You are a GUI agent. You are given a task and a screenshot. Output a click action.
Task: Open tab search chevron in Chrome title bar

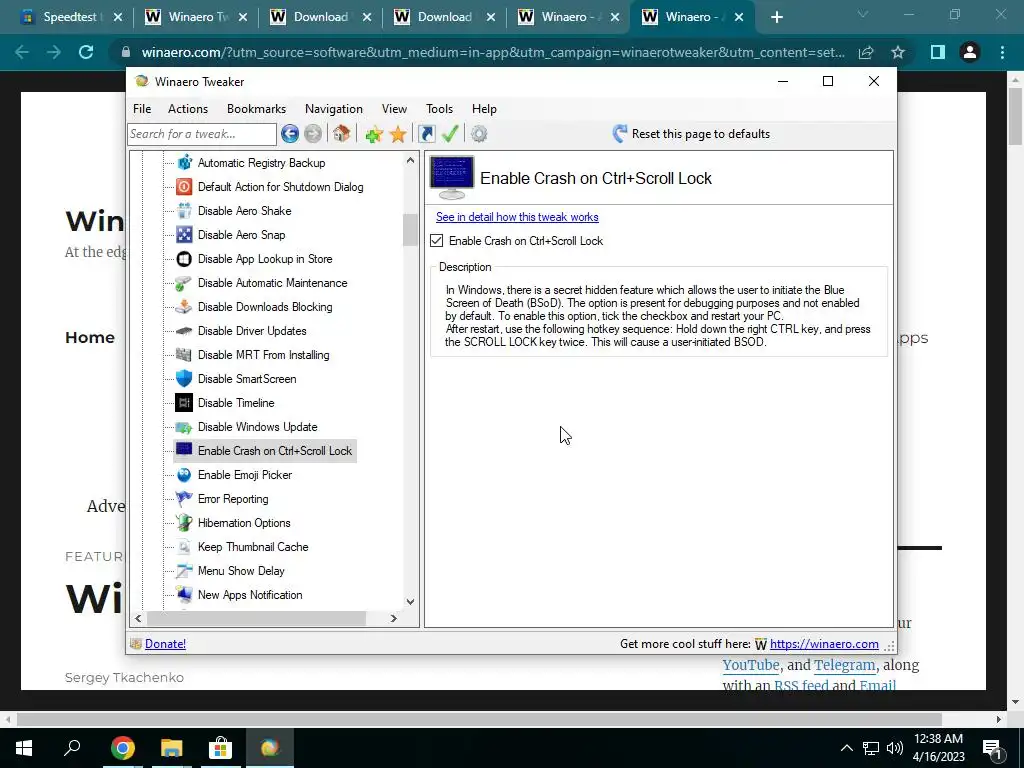click(x=863, y=14)
